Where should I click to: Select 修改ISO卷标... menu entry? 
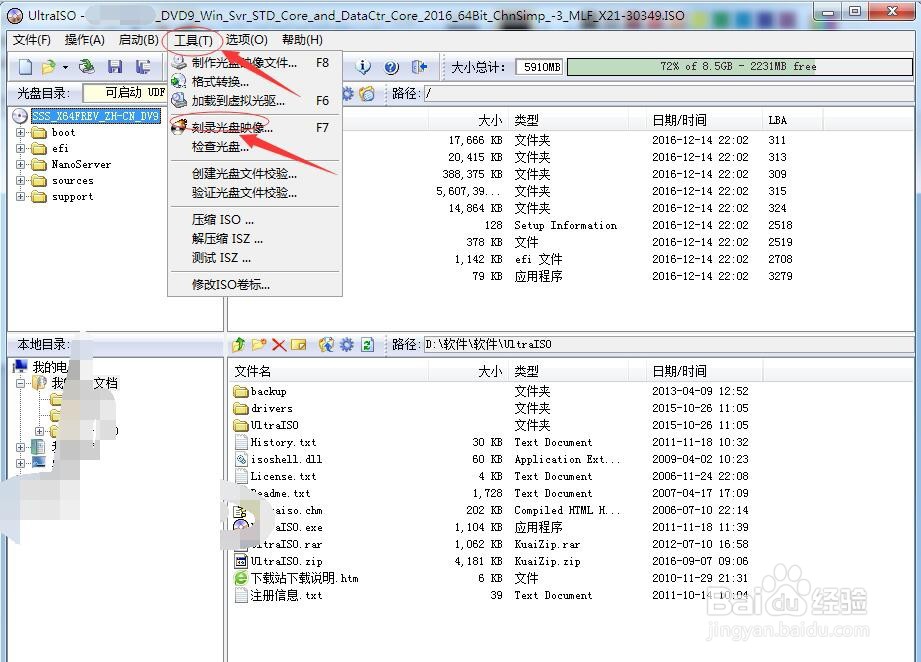point(255,285)
